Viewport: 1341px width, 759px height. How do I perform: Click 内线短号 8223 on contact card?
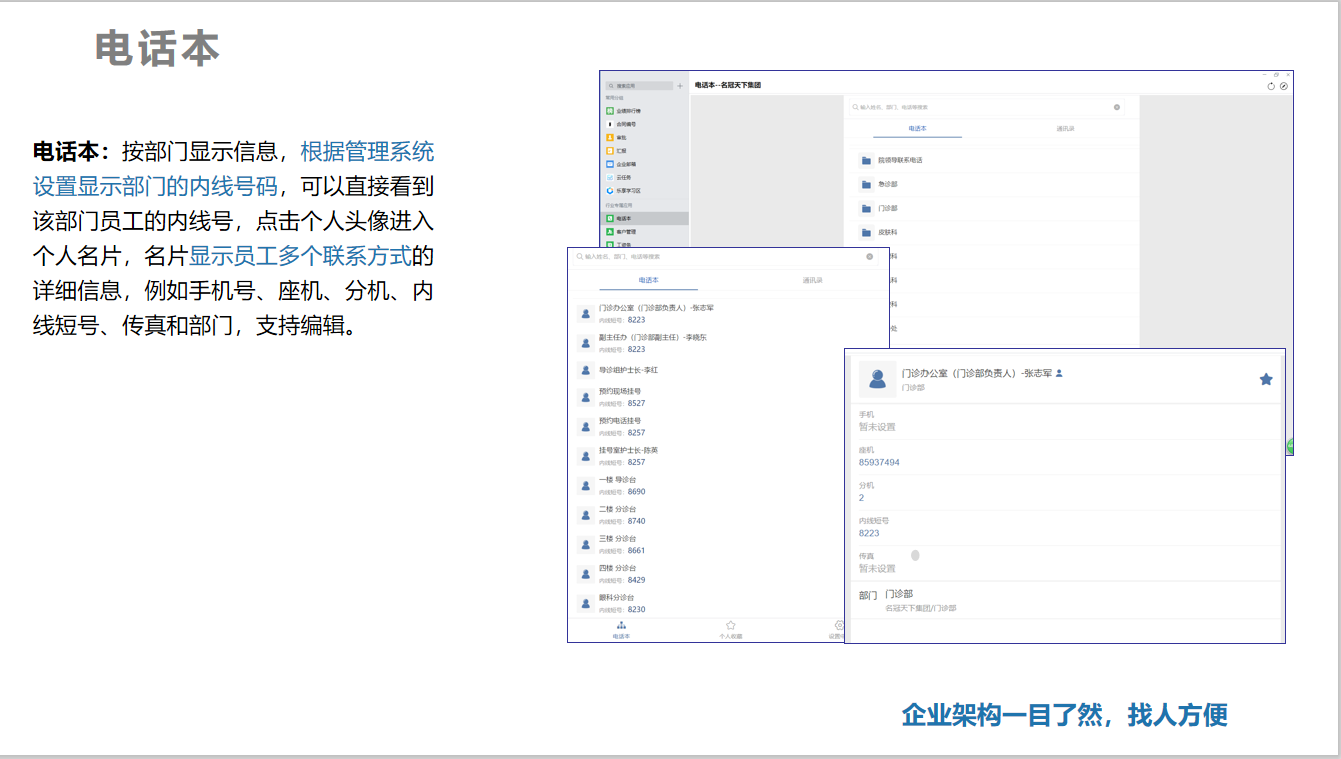868,533
